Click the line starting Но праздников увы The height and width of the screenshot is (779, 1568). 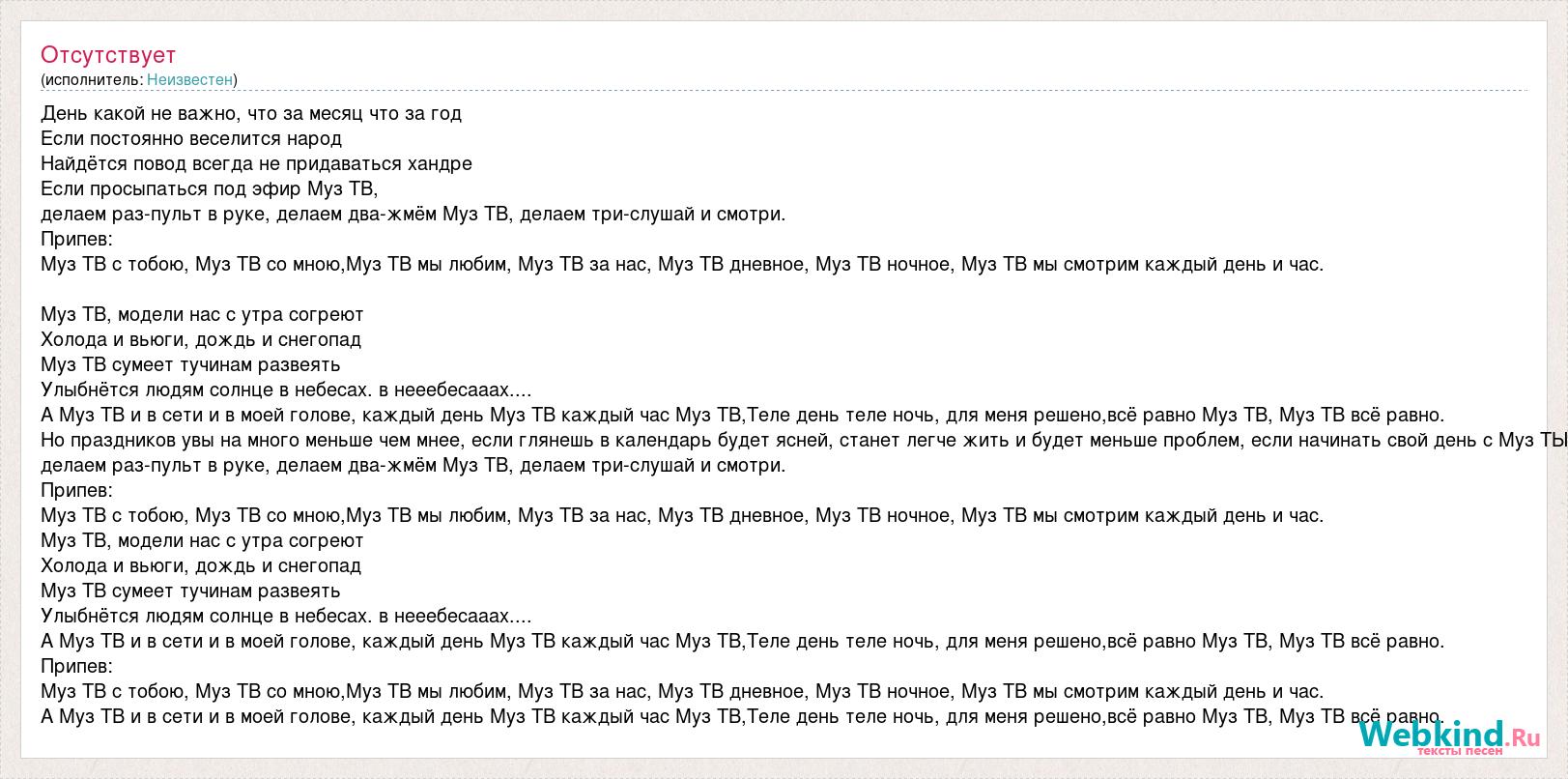804,440
